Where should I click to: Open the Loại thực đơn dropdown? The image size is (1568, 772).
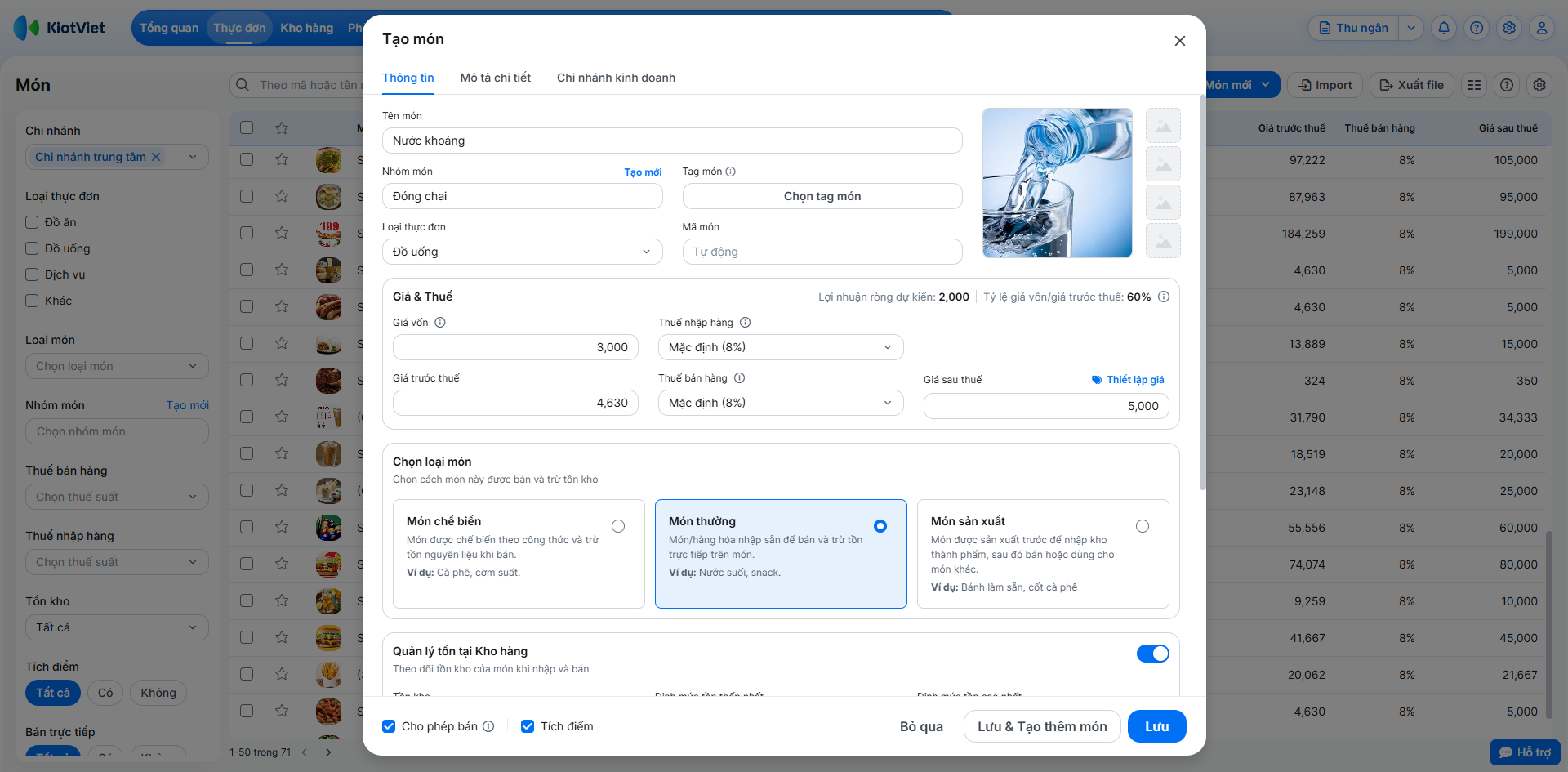(x=522, y=252)
